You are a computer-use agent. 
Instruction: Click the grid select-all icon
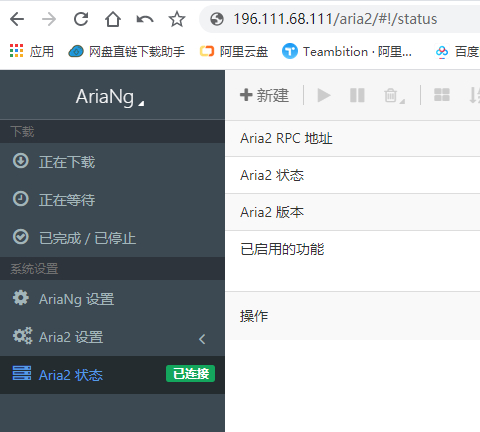point(442,95)
